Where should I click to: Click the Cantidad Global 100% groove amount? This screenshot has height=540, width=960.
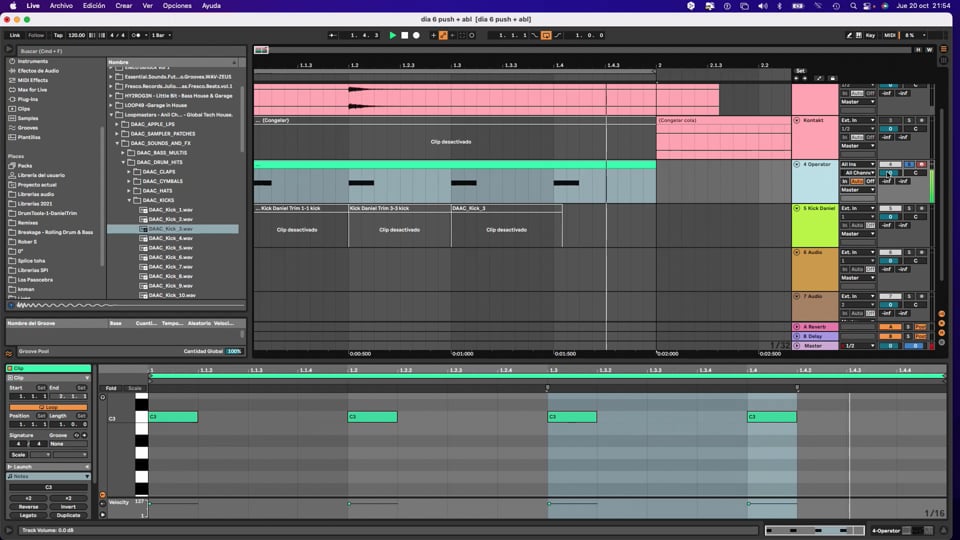click(234, 352)
